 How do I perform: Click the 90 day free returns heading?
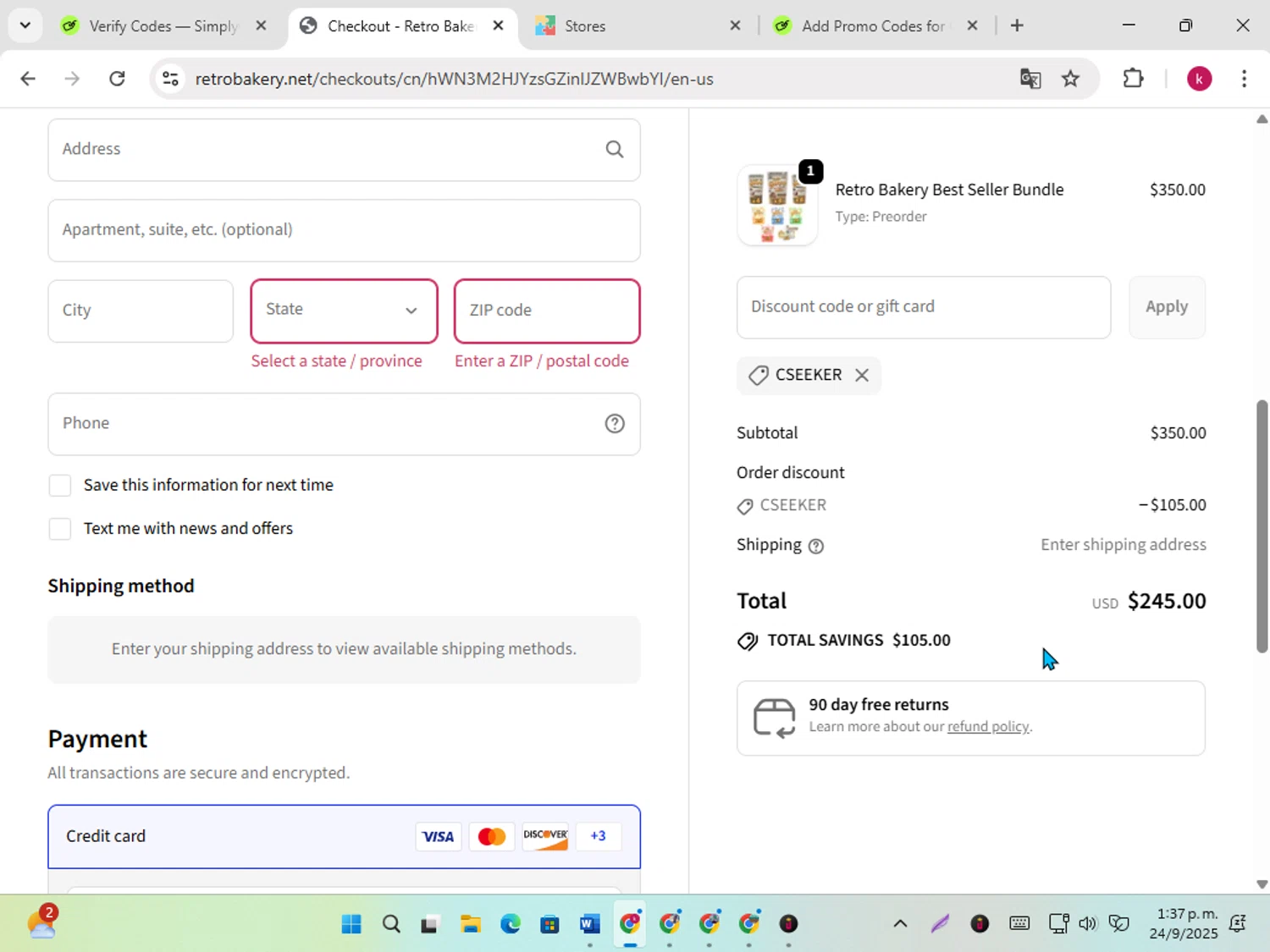(879, 705)
